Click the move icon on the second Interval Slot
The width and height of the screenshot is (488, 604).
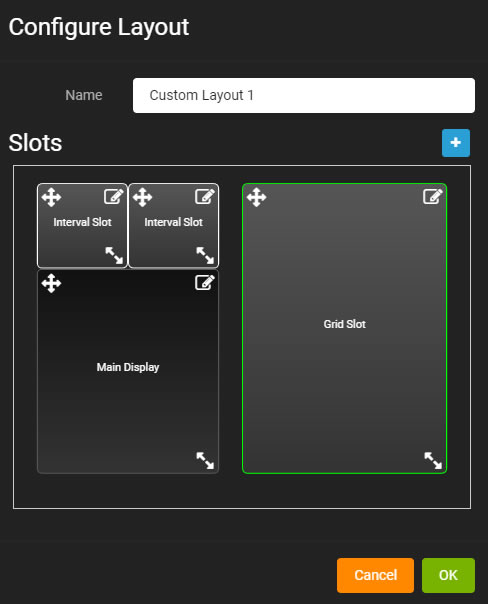(143, 197)
